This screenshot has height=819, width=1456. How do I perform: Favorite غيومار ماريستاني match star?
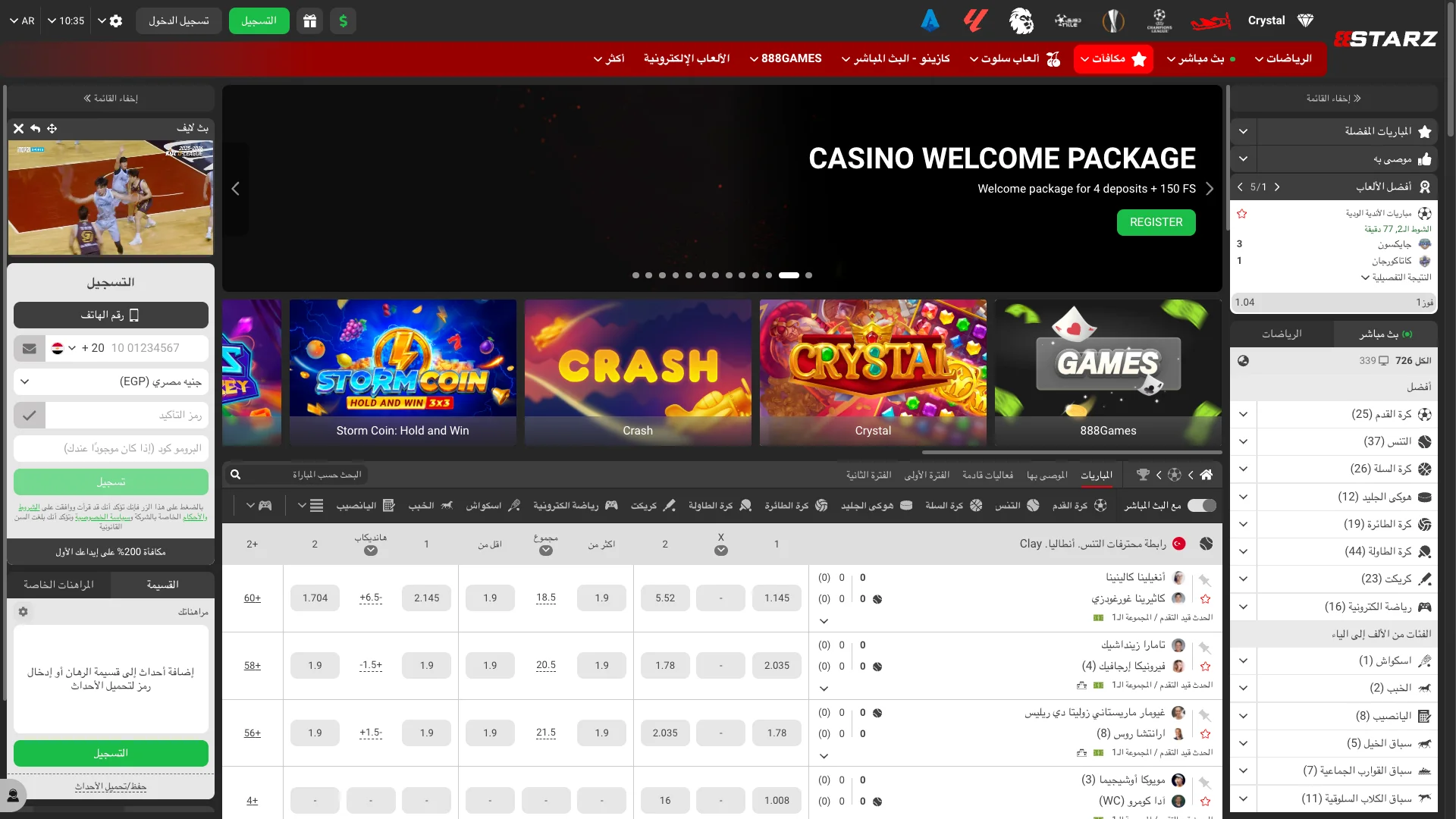point(1206,734)
